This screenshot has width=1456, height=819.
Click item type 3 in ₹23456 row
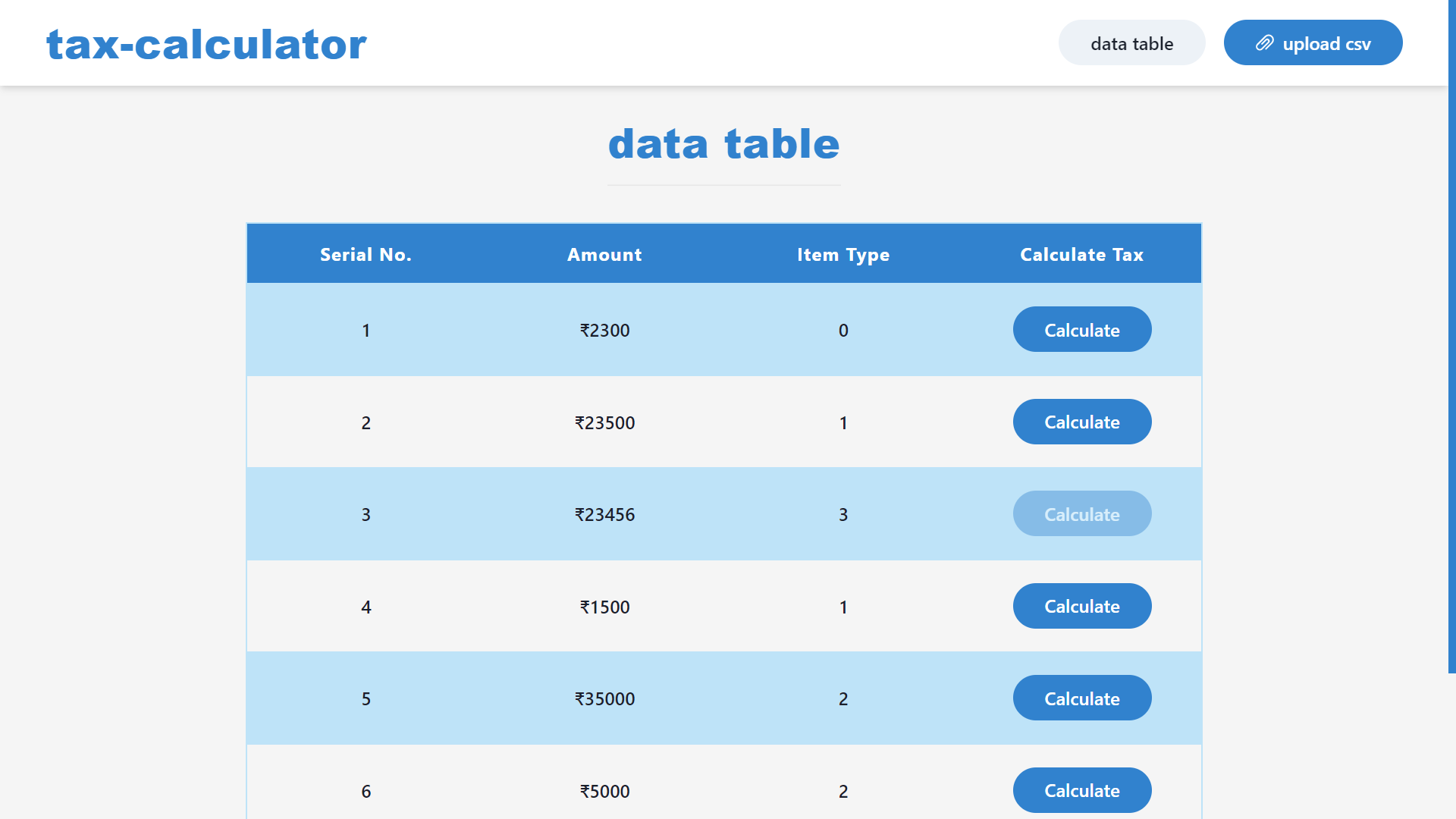tap(843, 515)
